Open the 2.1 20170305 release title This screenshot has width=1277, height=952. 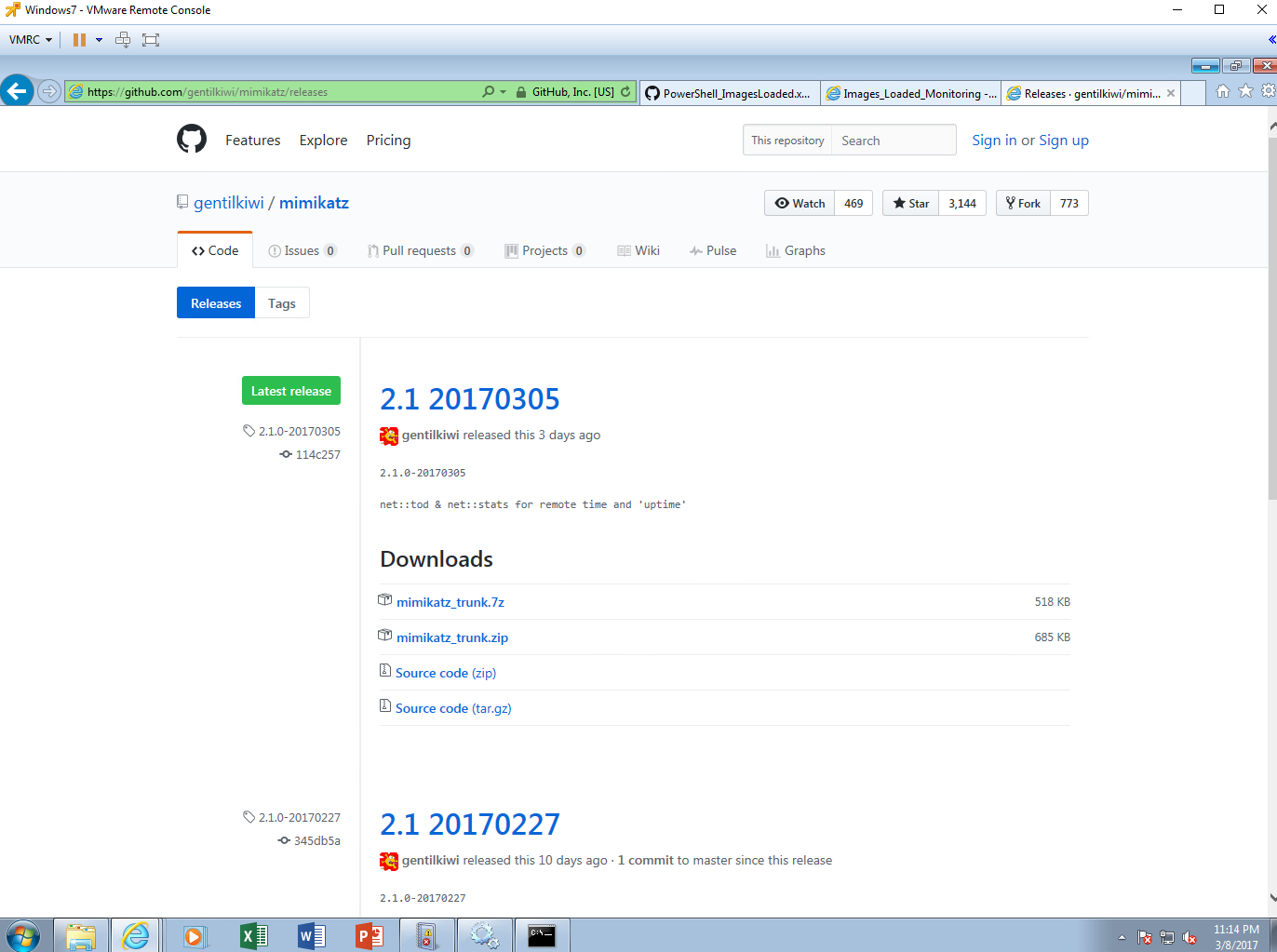(x=470, y=398)
